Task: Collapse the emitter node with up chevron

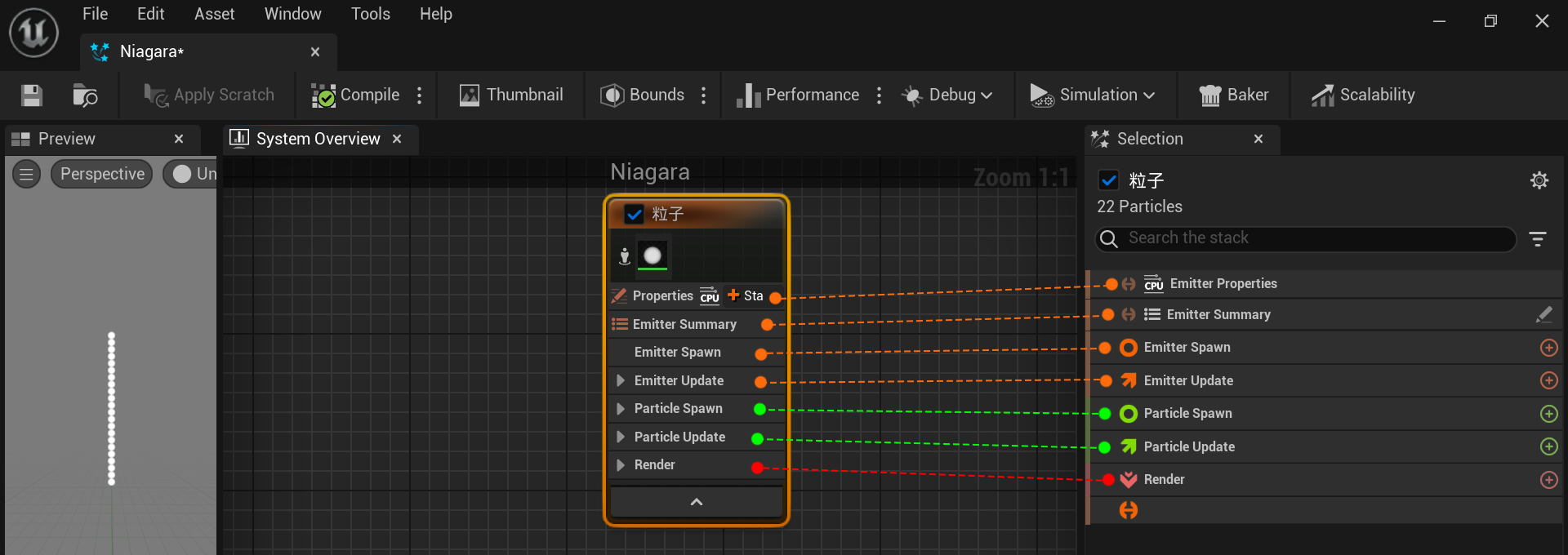Action: click(x=697, y=502)
